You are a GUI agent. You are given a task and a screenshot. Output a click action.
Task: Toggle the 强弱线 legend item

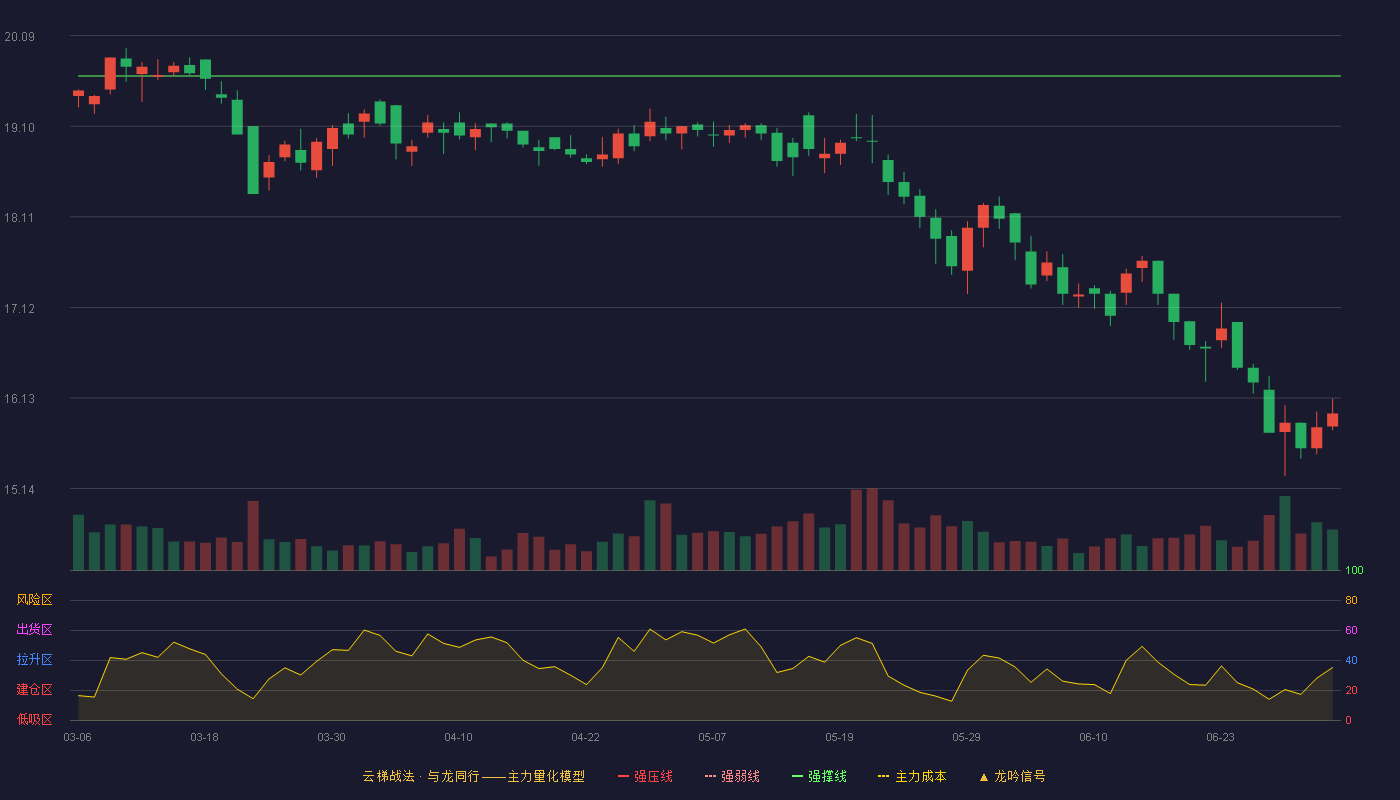click(x=732, y=776)
